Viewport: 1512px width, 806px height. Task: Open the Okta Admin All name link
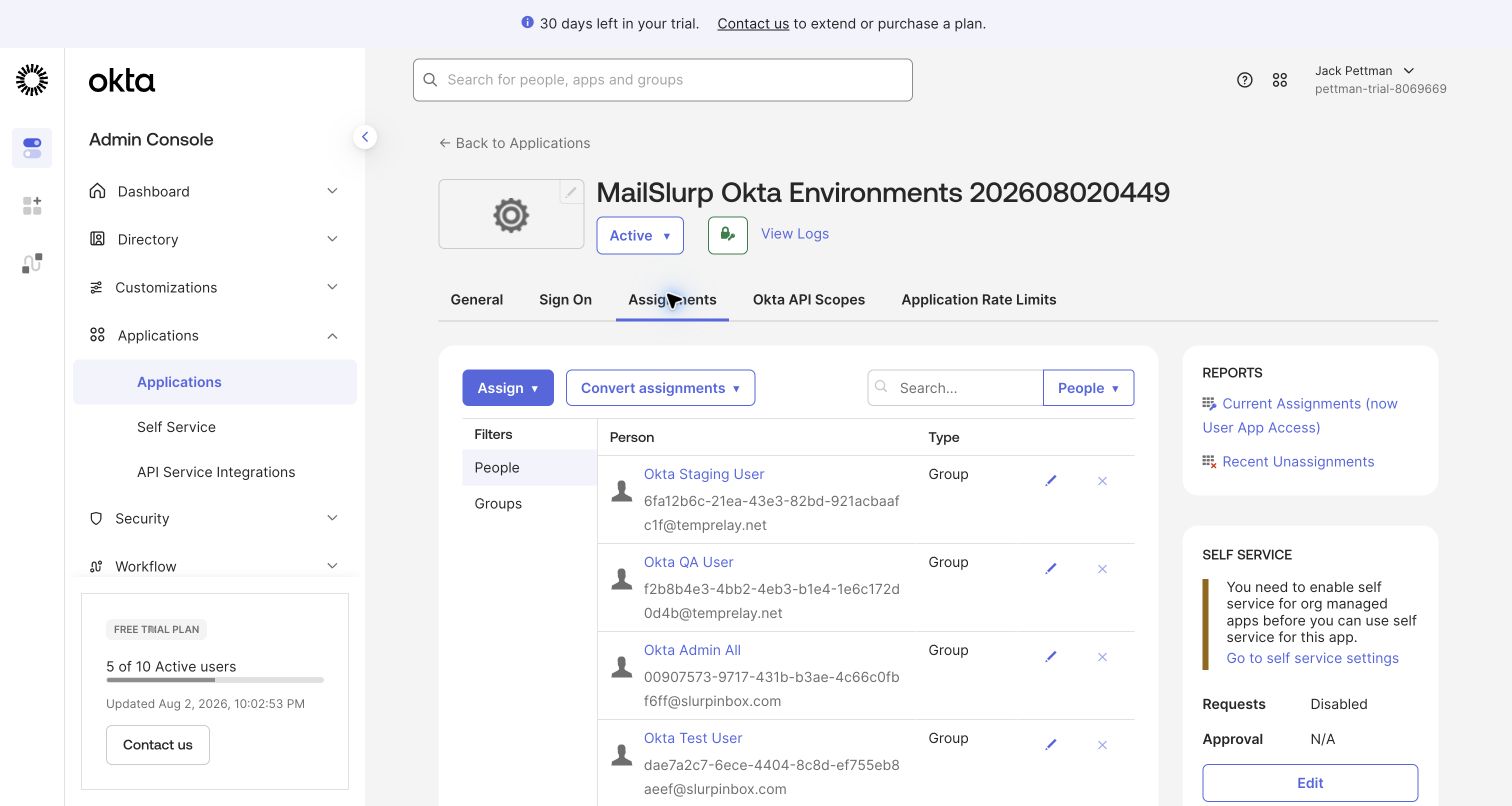pos(692,650)
